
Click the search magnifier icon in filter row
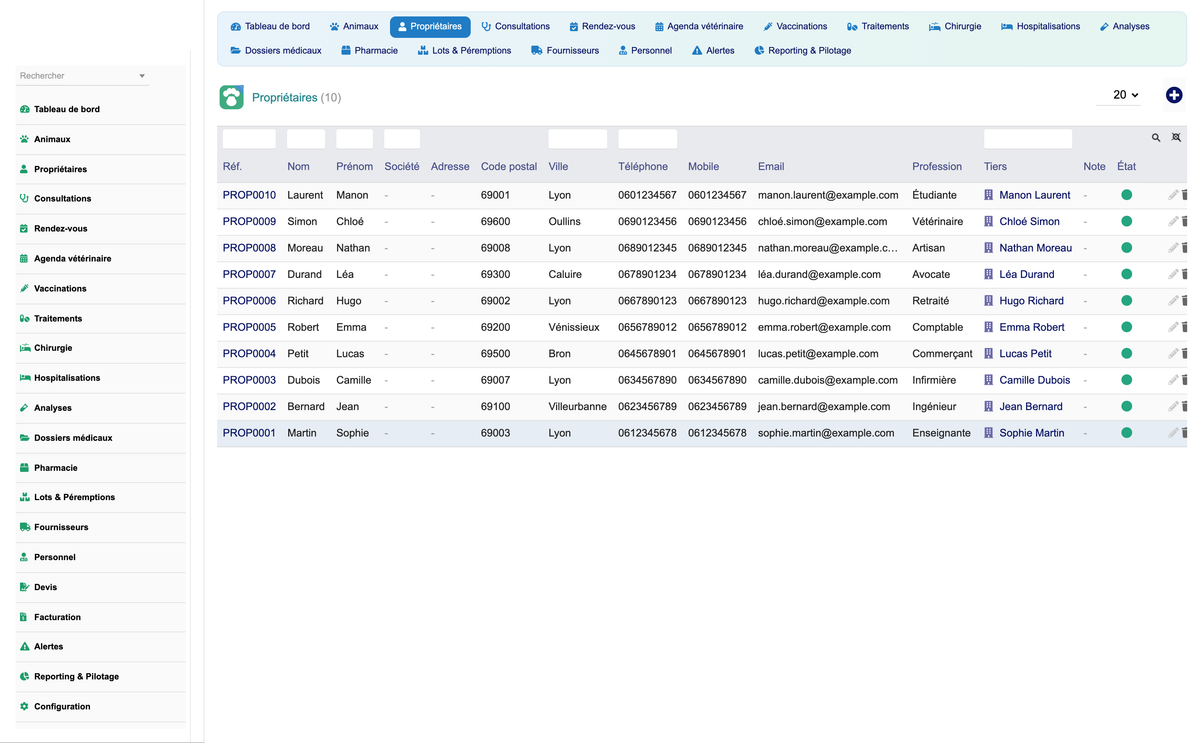point(1156,138)
